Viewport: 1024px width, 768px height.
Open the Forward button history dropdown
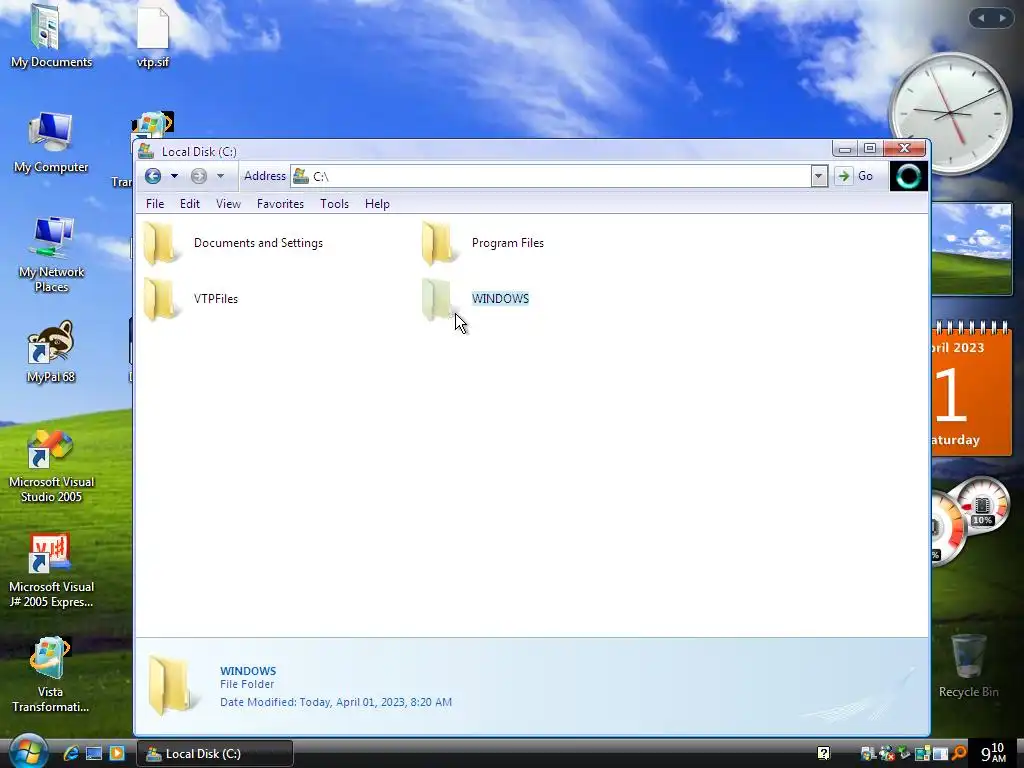[220, 176]
